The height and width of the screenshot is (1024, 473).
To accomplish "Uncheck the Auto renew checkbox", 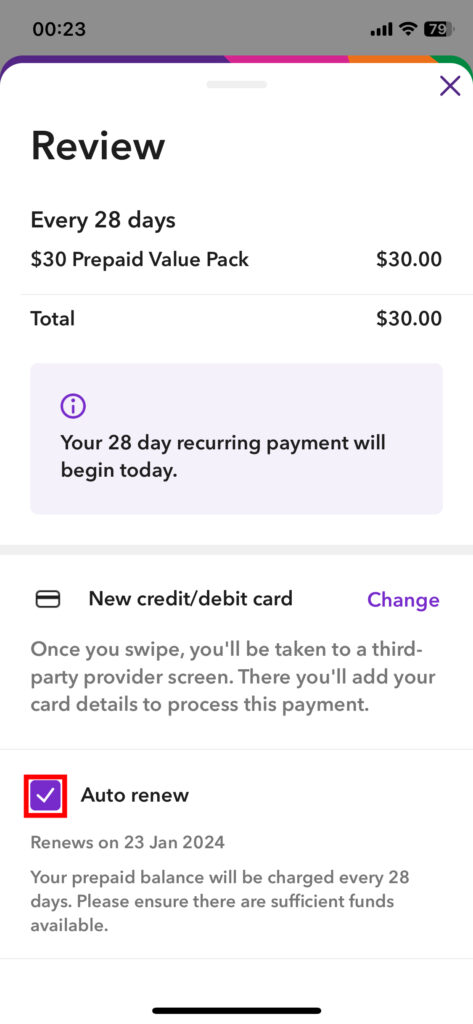I will pos(46,795).
